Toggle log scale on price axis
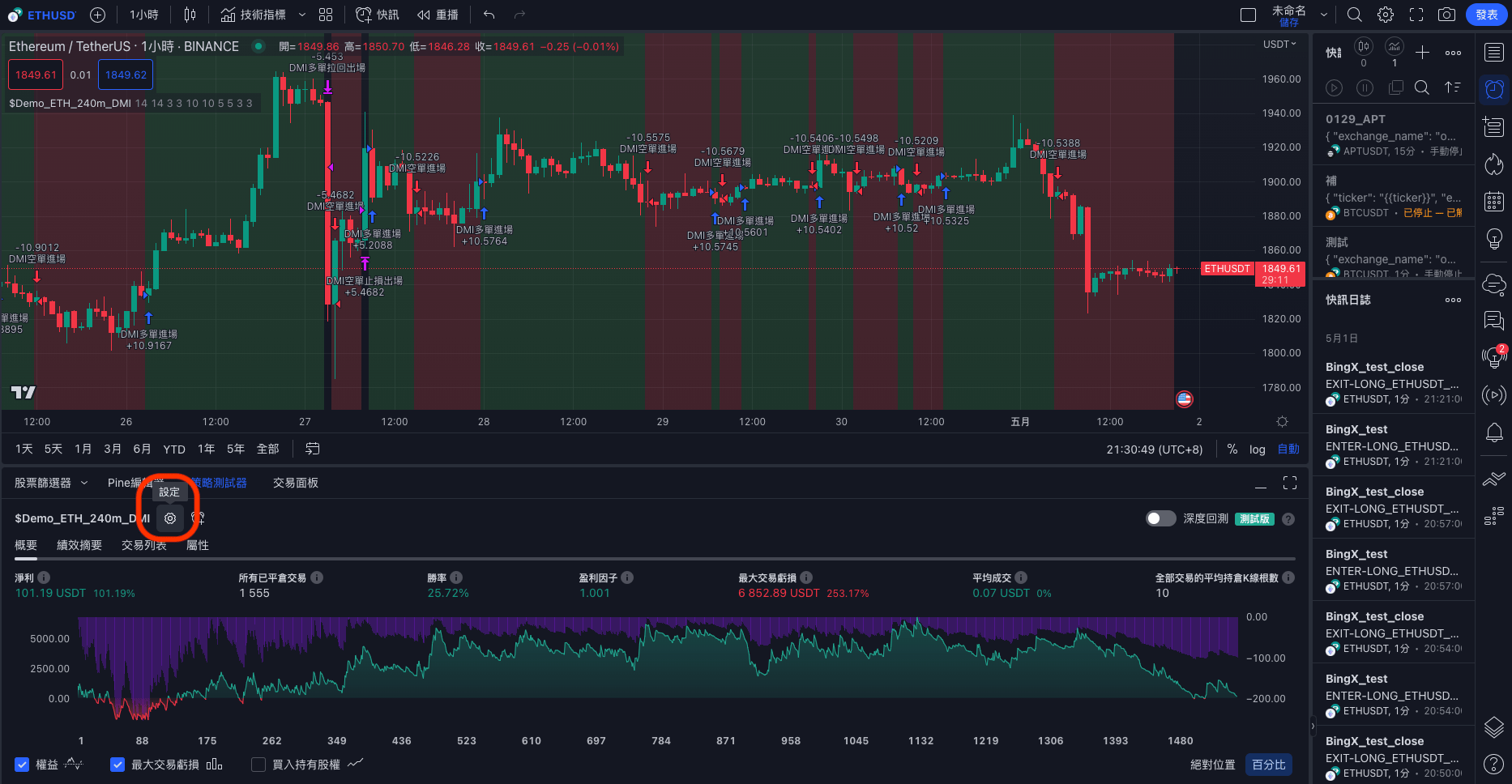The width and height of the screenshot is (1512, 784). (1257, 449)
